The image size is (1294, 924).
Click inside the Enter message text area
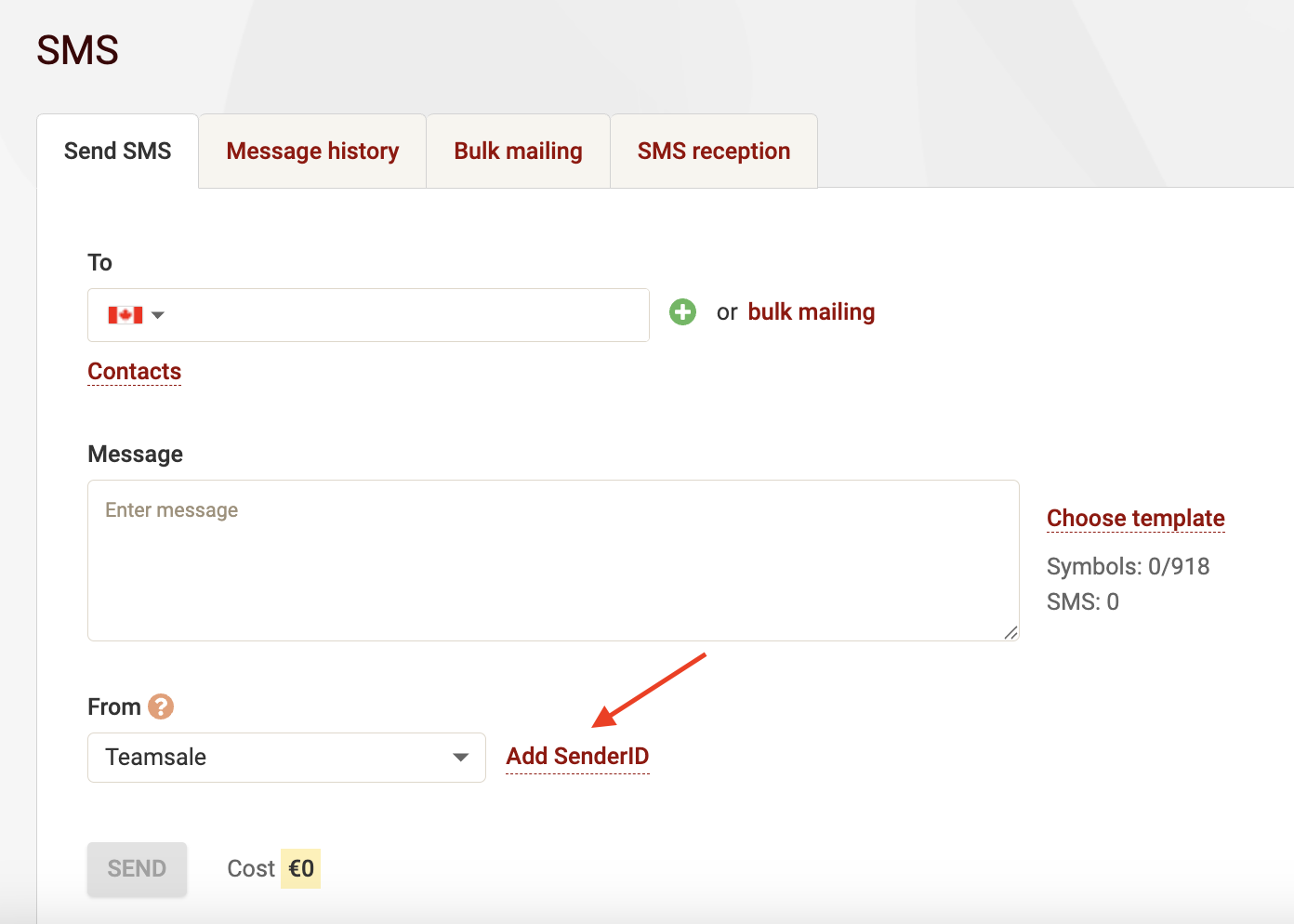(x=553, y=561)
